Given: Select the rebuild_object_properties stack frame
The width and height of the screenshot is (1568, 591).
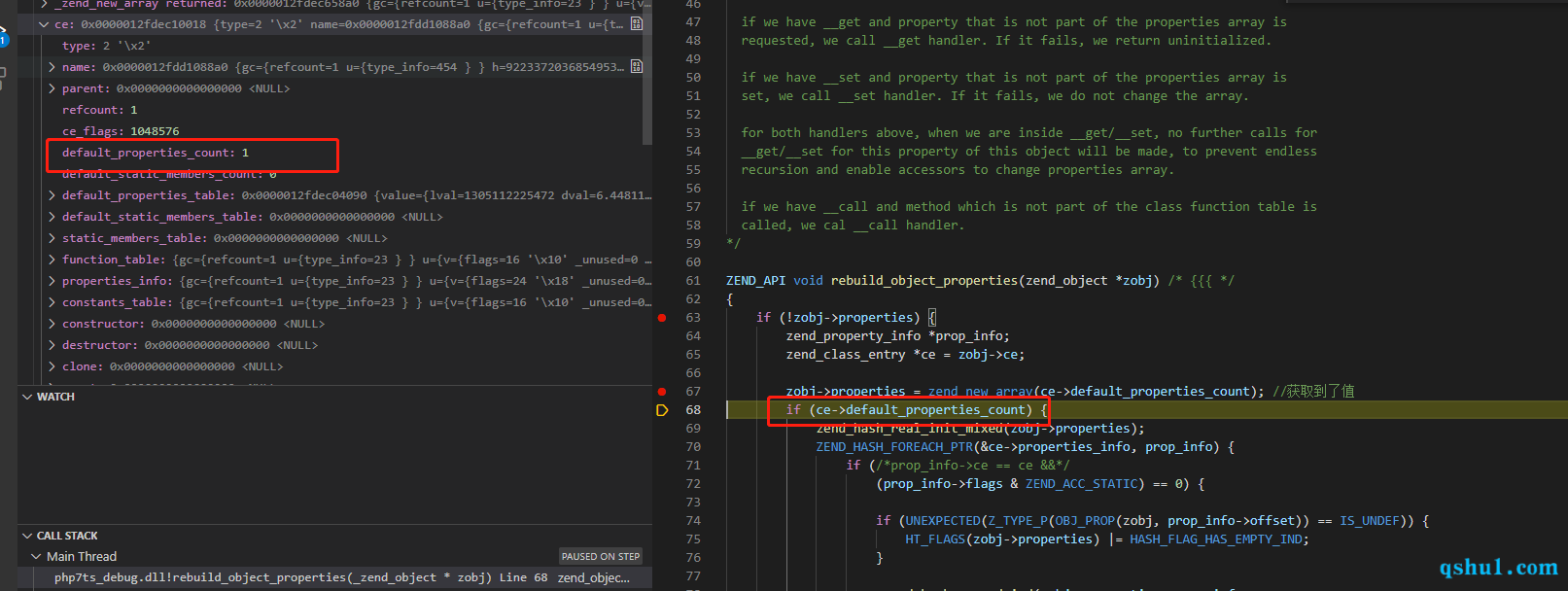Looking at the screenshot, I should coord(334,577).
